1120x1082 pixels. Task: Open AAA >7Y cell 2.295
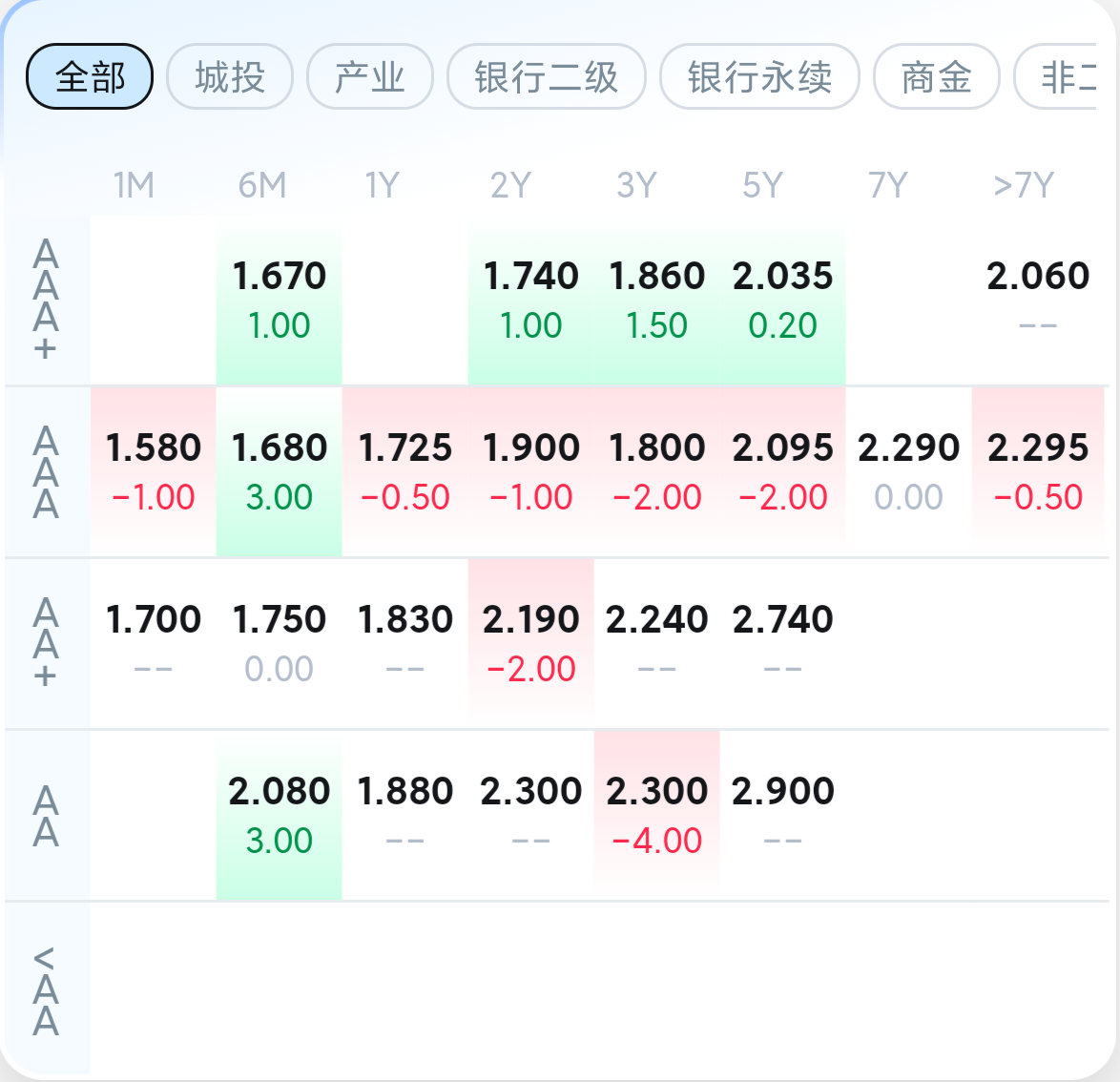click(1038, 472)
